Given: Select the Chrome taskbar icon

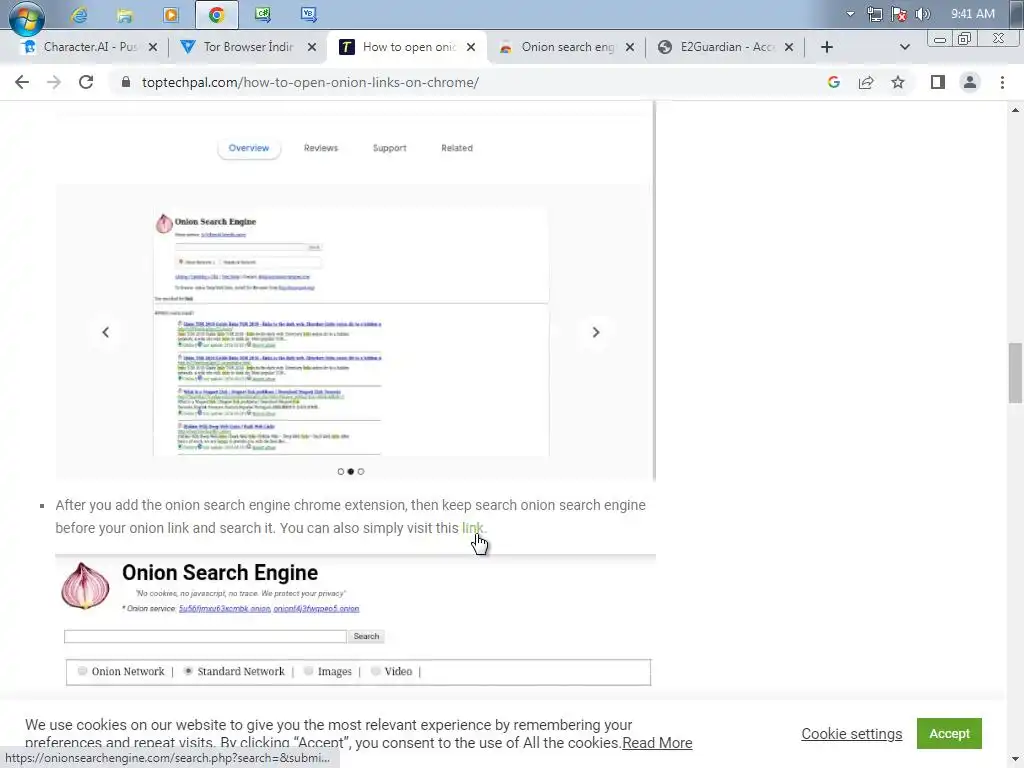Looking at the screenshot, I should (x=216, y=14).
